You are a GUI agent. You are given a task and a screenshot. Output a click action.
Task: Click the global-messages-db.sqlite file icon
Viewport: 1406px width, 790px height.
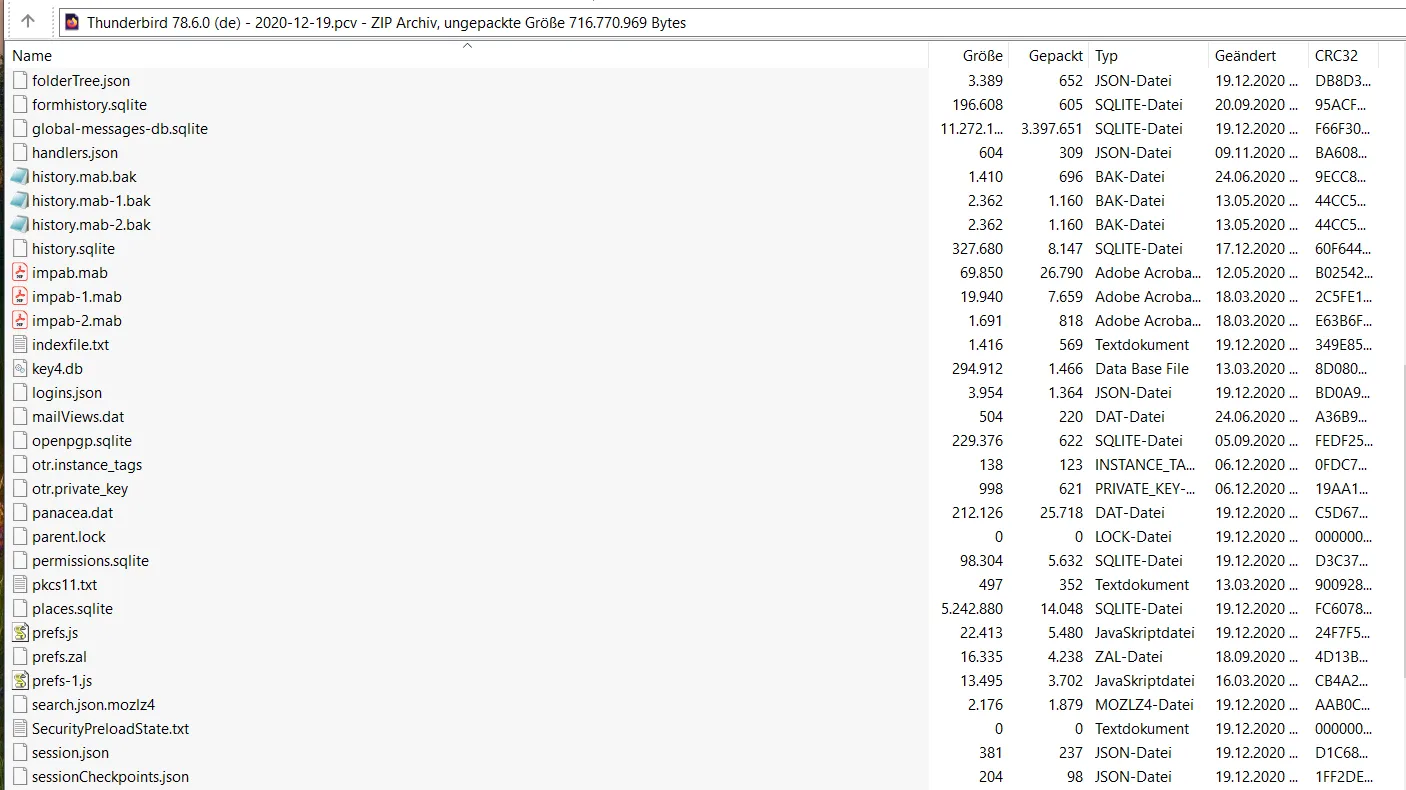(x=20, y=128)
